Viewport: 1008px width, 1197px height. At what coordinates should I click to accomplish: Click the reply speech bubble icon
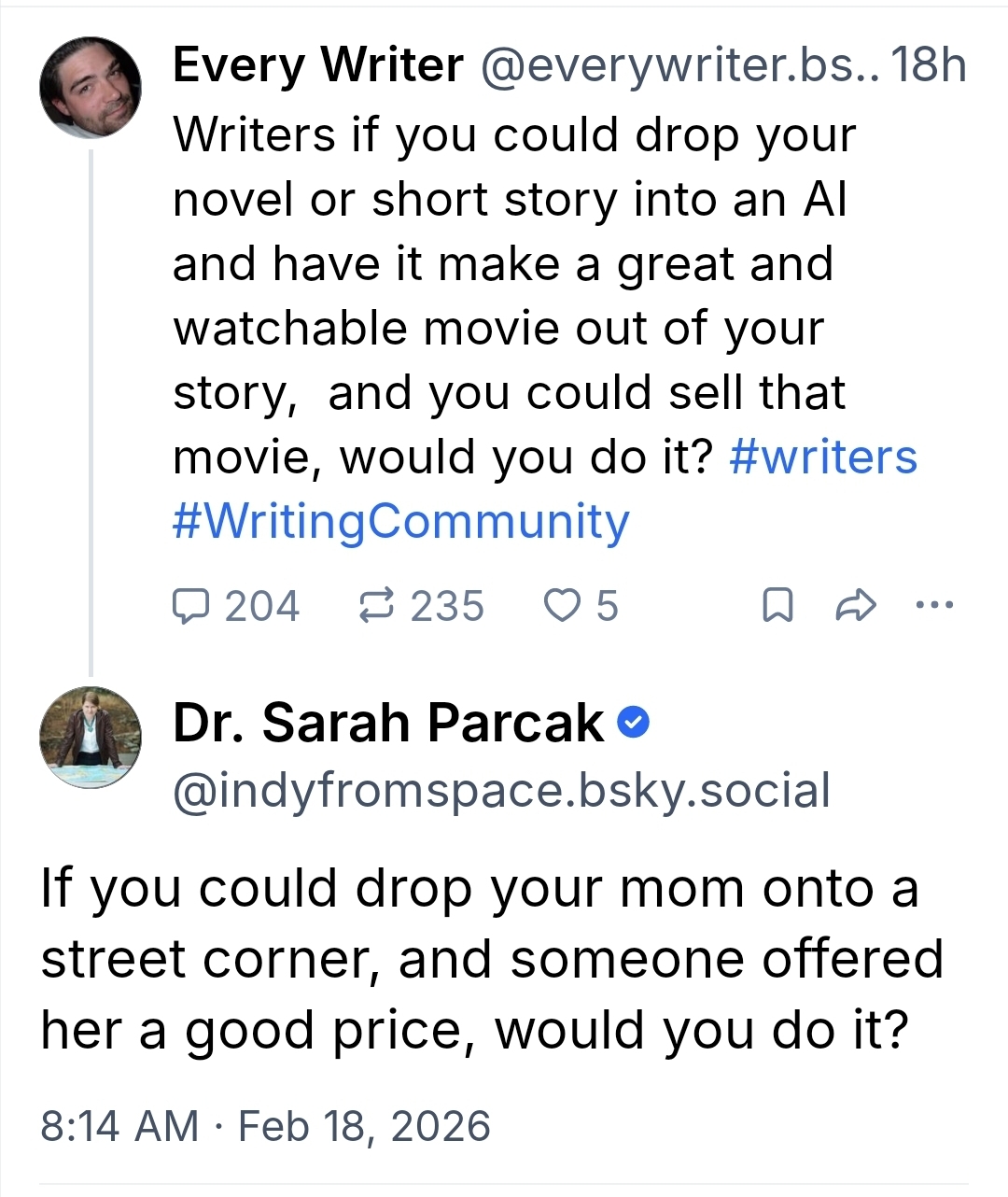point(191,606)
